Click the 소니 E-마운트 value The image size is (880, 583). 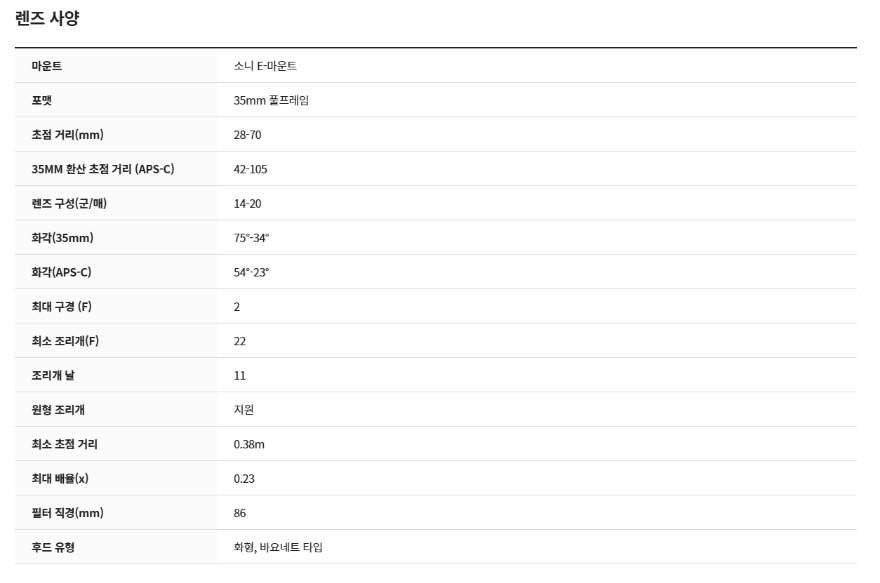tap(265, 66)
